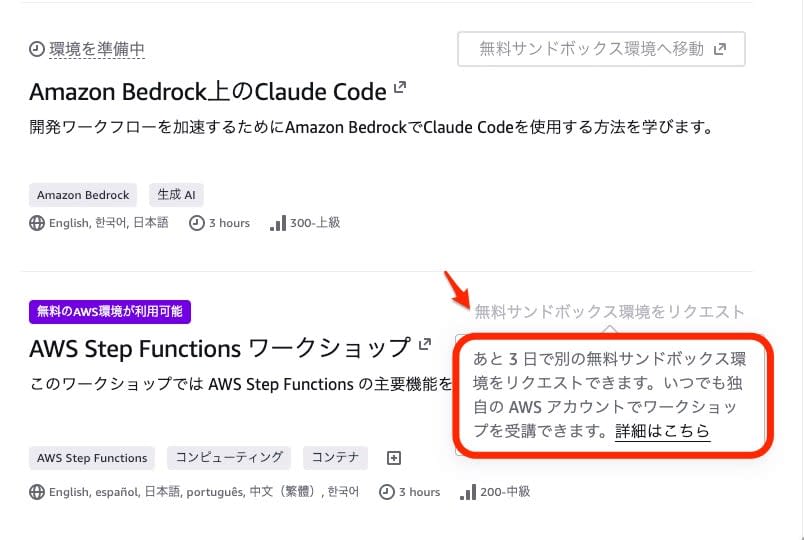The image size is (804, 540).
Task: Click the globe icon by English, 한국어, 日本語
Action: [37, 223]
